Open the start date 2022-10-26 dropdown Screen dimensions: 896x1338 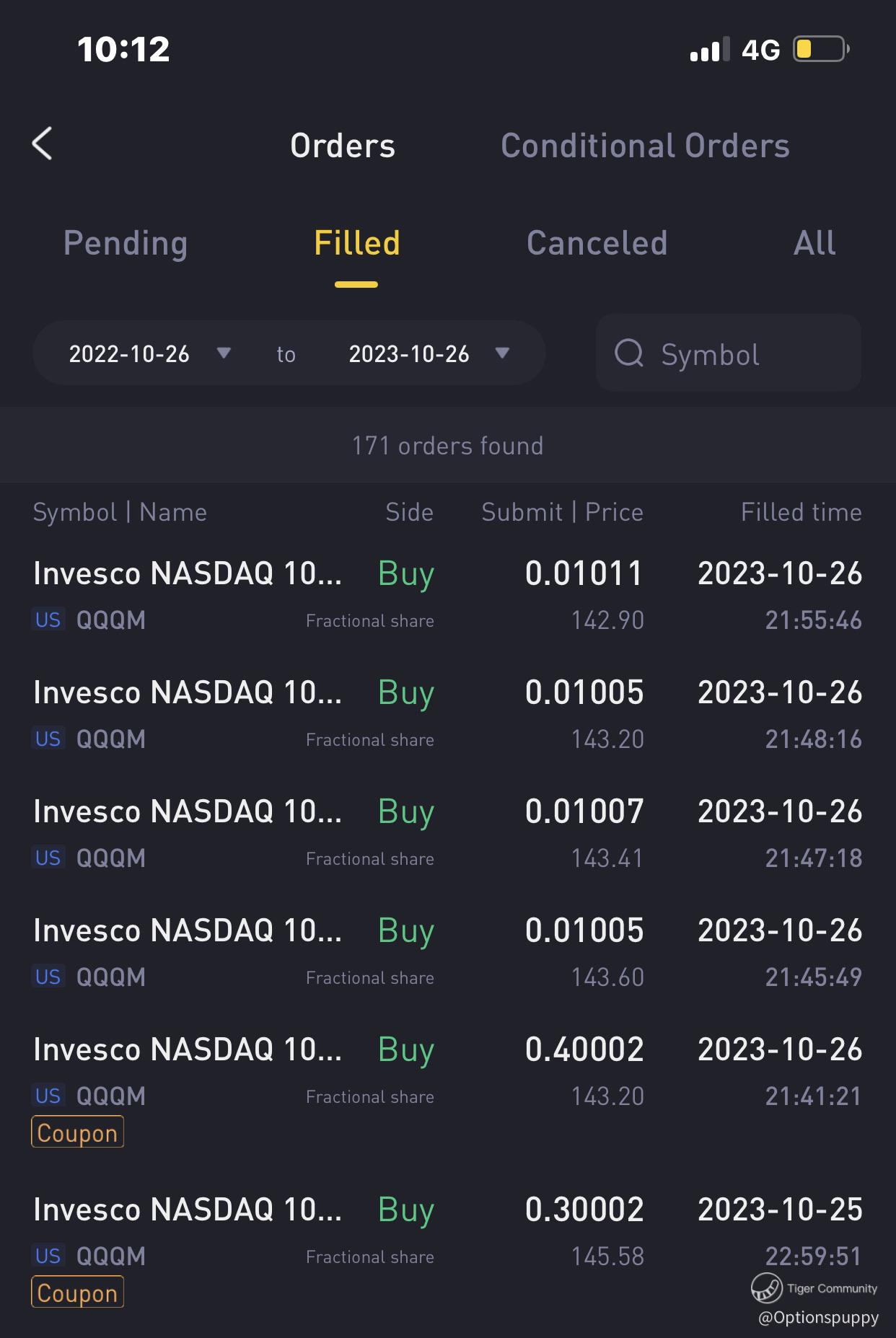click(149, 353)
